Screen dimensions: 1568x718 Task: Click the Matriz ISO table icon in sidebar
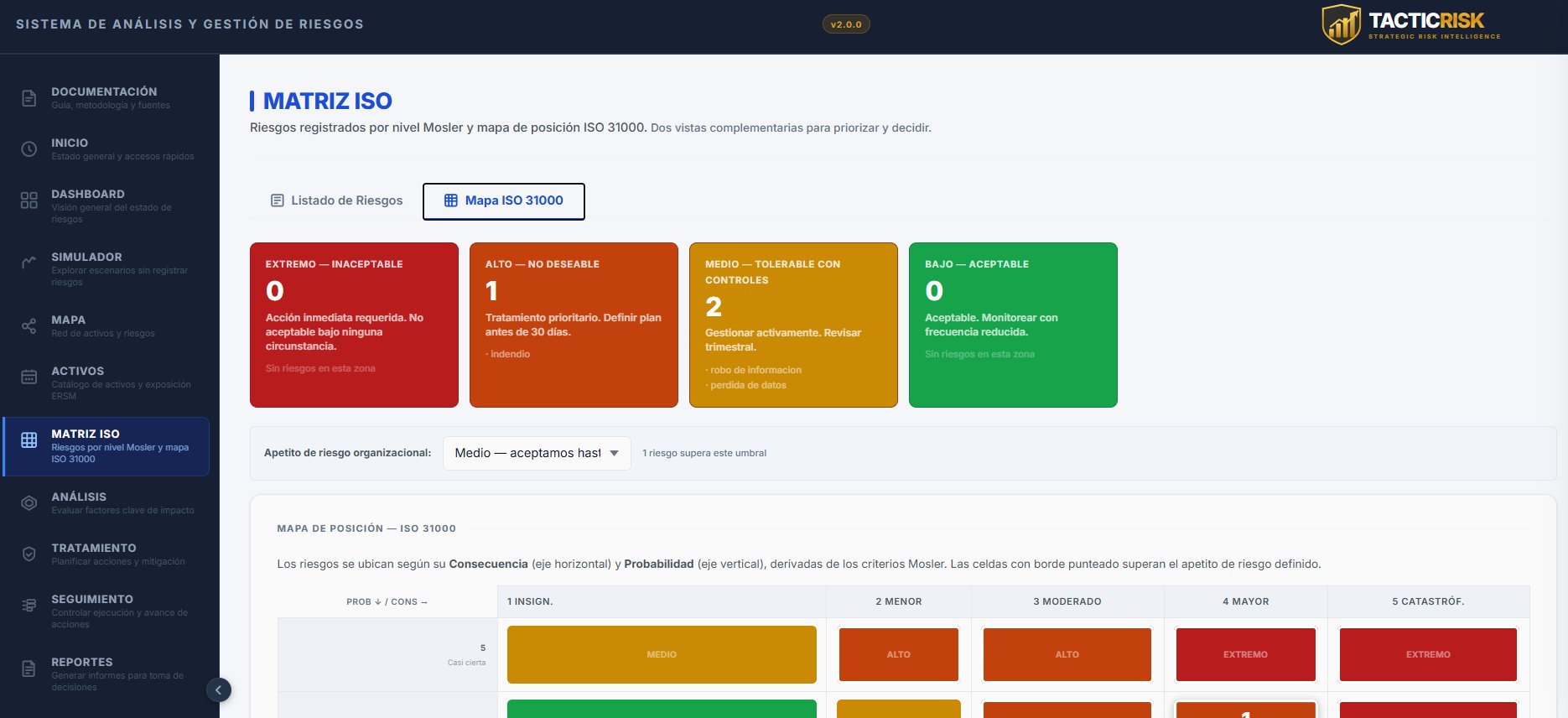click(29, 440)
